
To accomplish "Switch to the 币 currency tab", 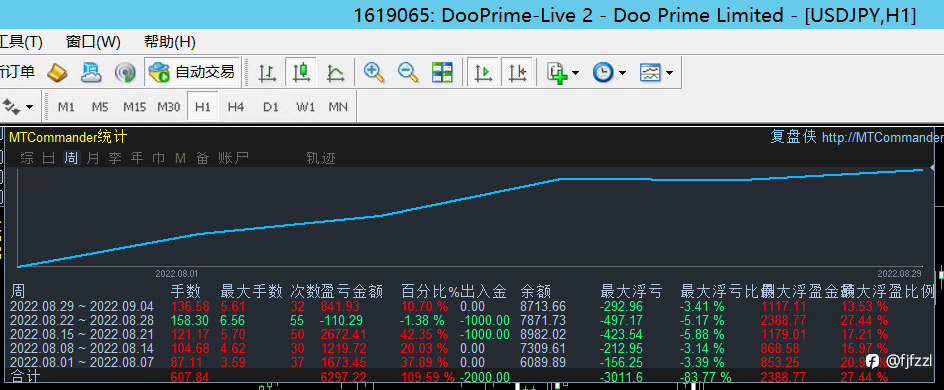I will (159, 158).
